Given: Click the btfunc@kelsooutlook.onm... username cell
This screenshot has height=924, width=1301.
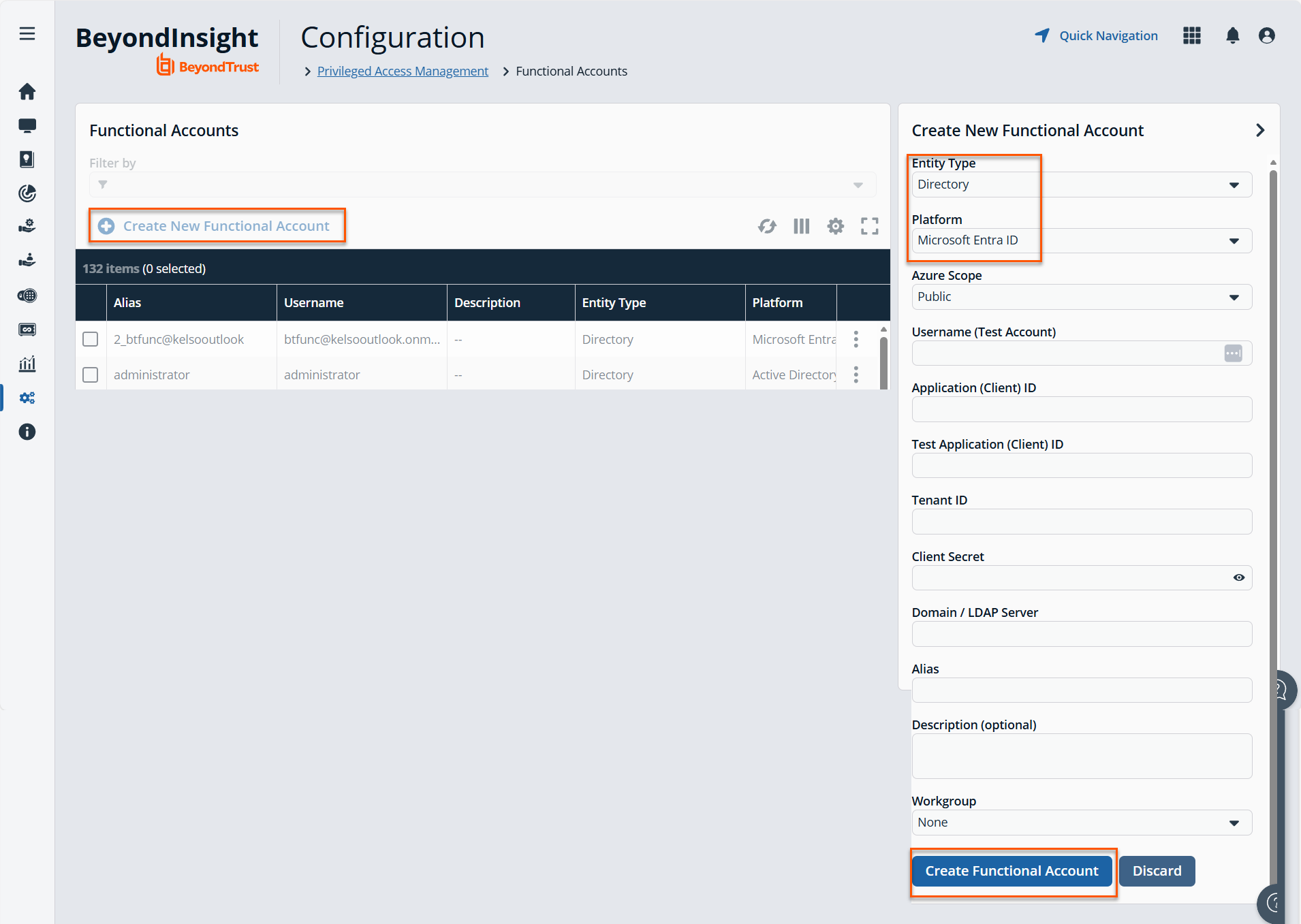Looking at the screenshot, I should point(362,339).
